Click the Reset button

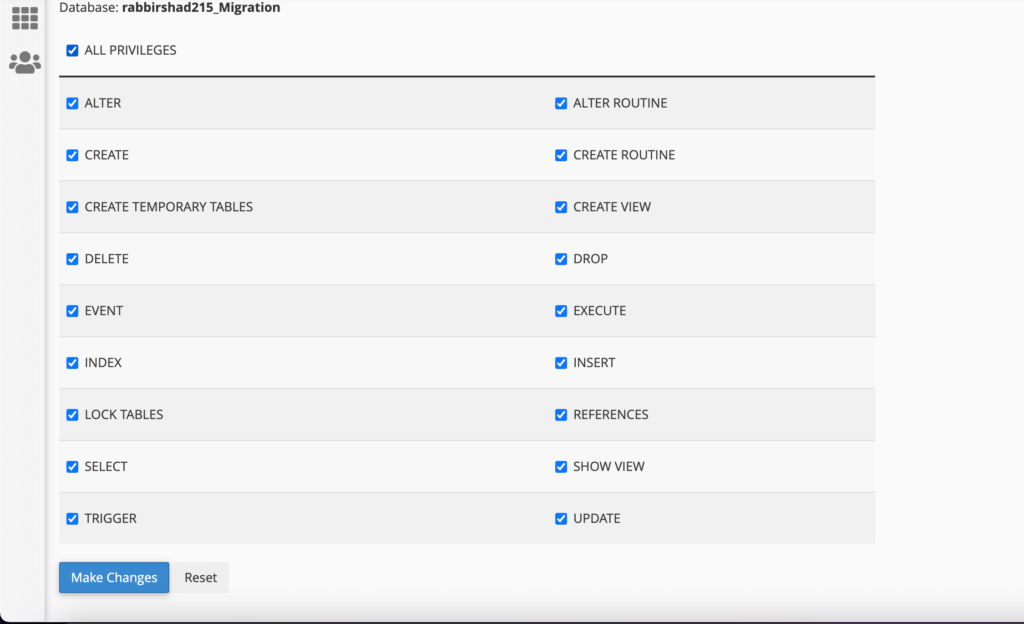[x=200, y=578]
